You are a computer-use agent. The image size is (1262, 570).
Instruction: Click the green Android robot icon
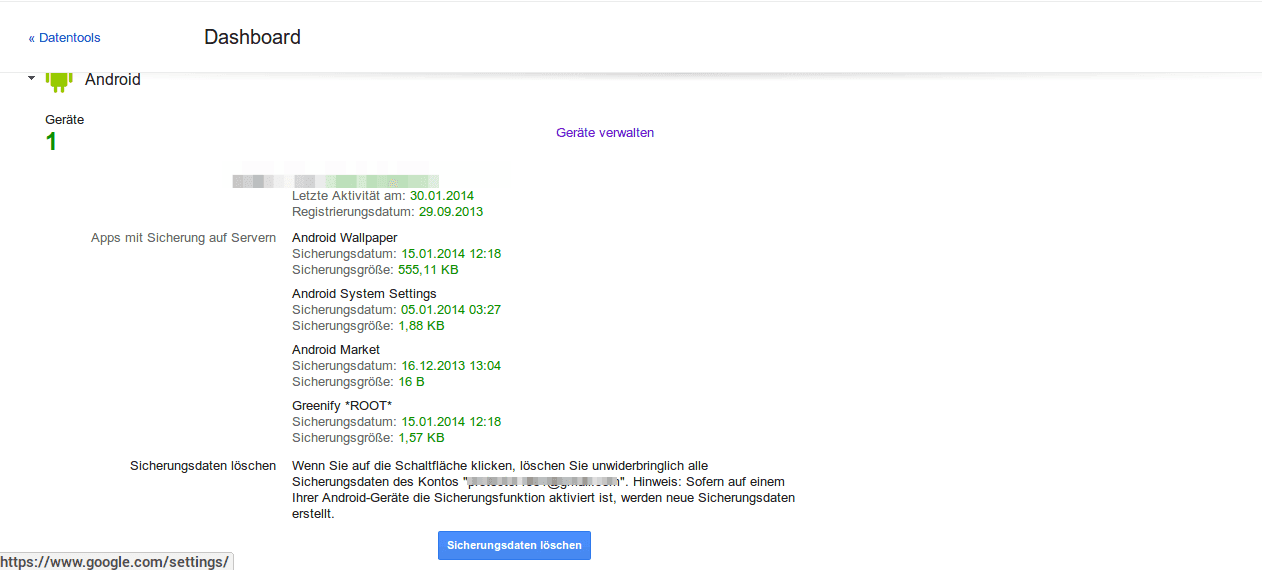coord(60,80)
